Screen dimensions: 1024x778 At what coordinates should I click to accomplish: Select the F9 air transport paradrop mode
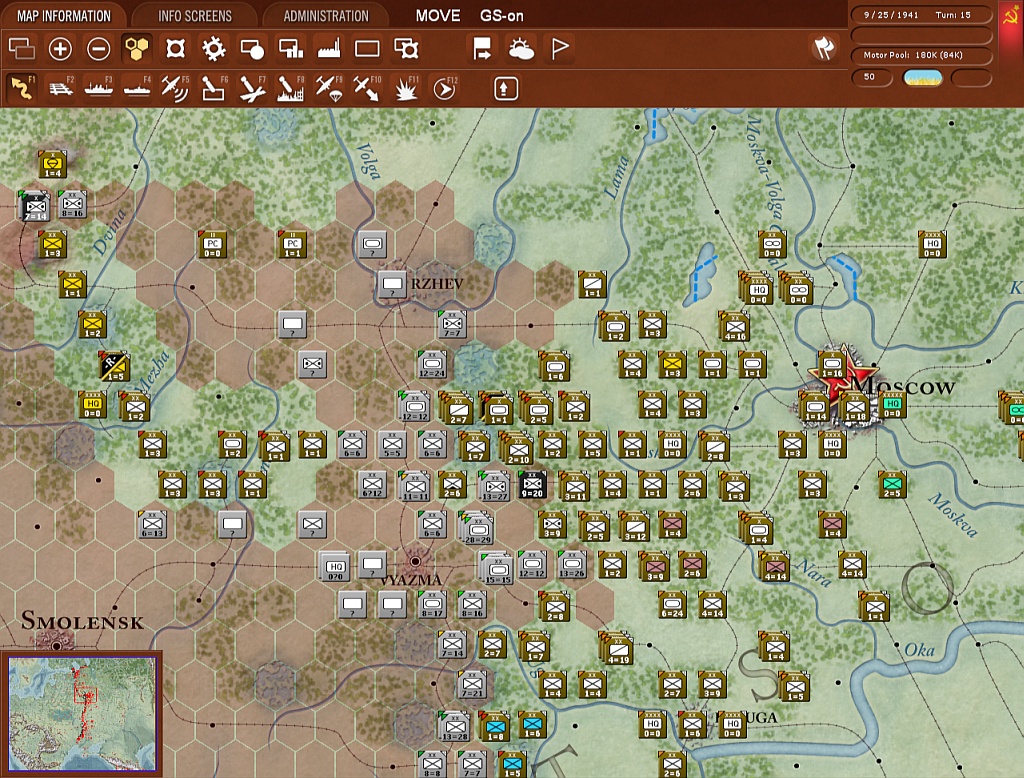coord(329,88)
